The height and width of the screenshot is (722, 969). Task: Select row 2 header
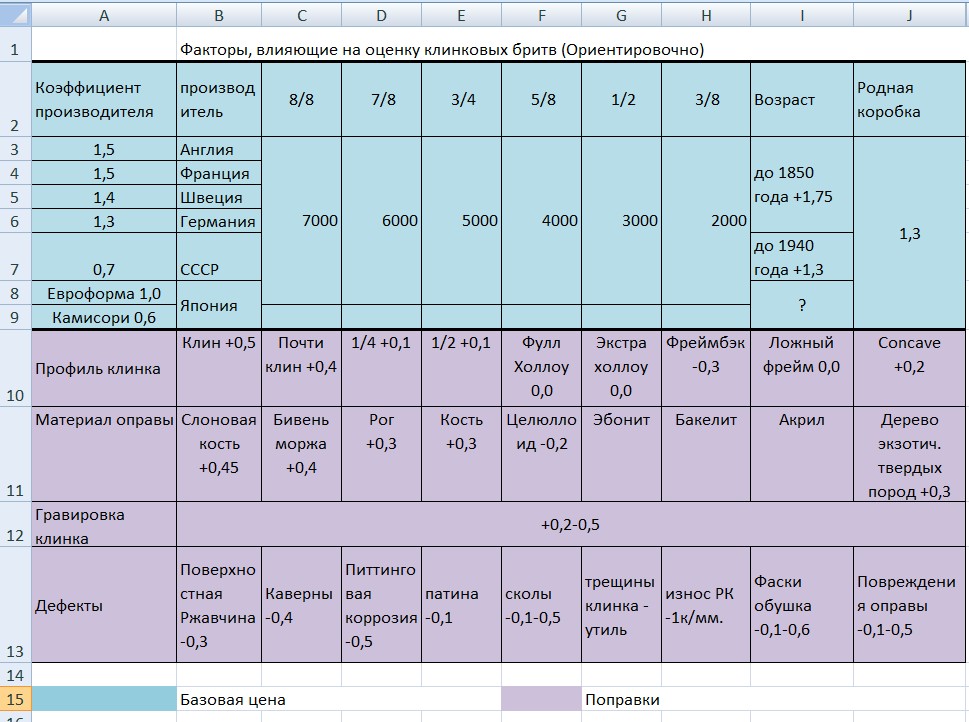pyautogui.click(x=16, y=99)
